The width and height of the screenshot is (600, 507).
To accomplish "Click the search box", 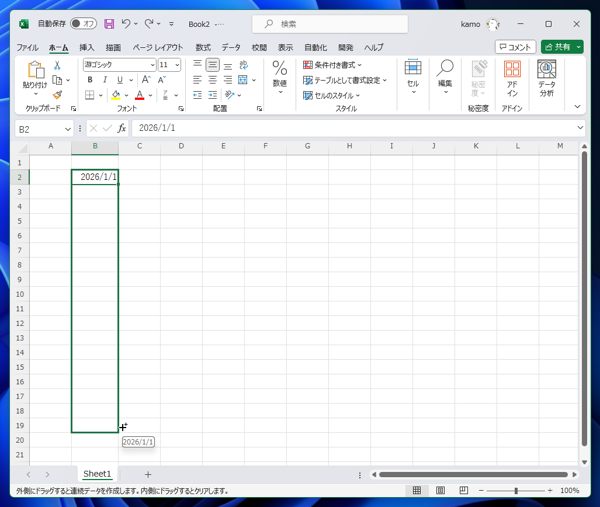I will pyautogui.click(x=330, y=24).
